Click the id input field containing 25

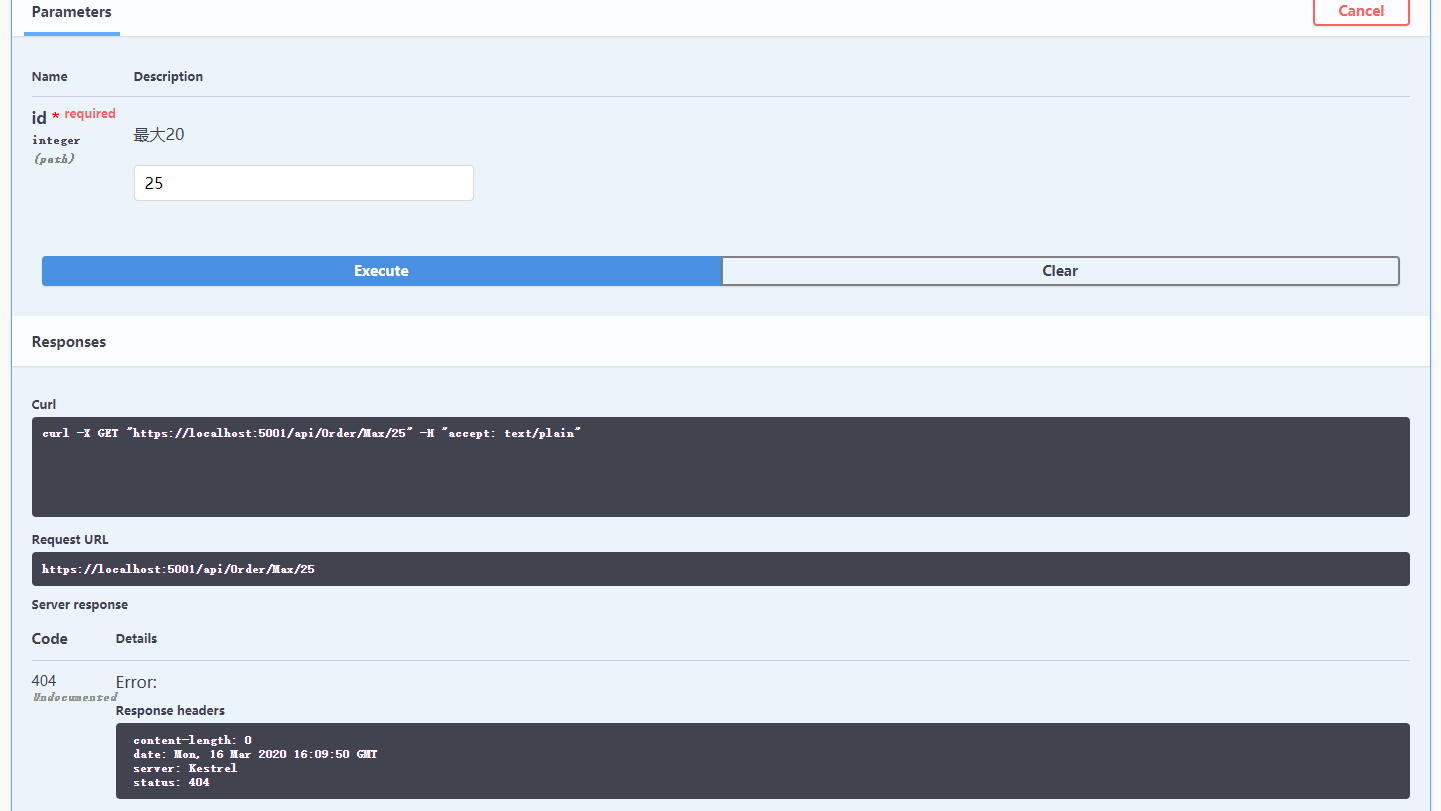[304, 183]
